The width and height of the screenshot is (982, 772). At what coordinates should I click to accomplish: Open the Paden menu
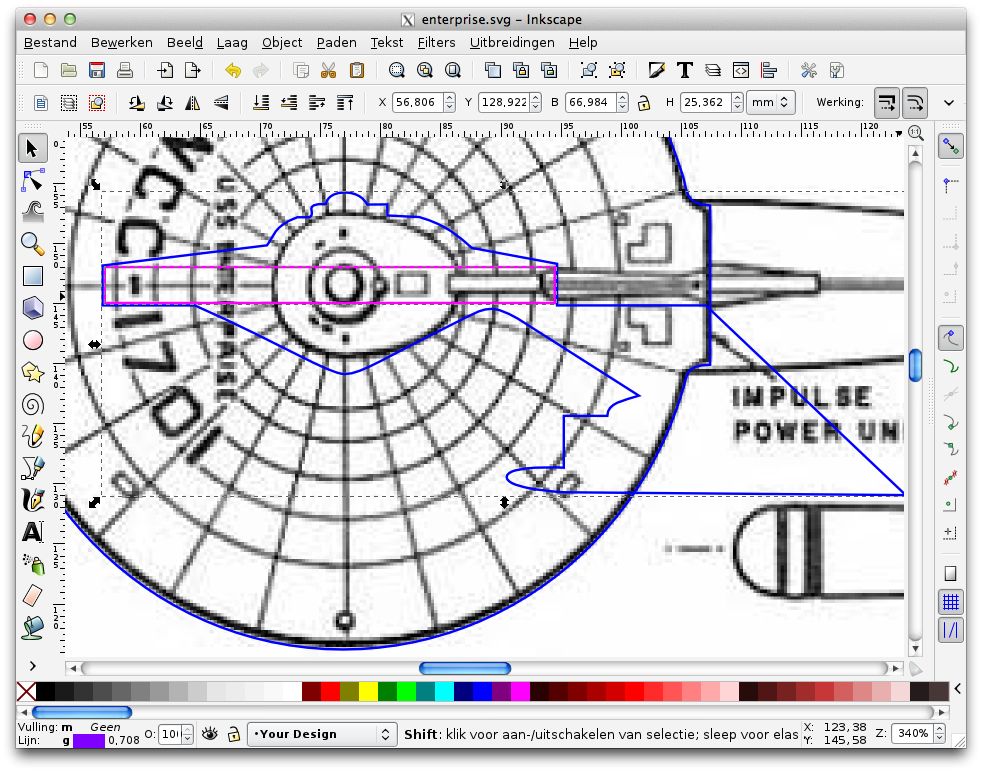(x=336, y=43)
